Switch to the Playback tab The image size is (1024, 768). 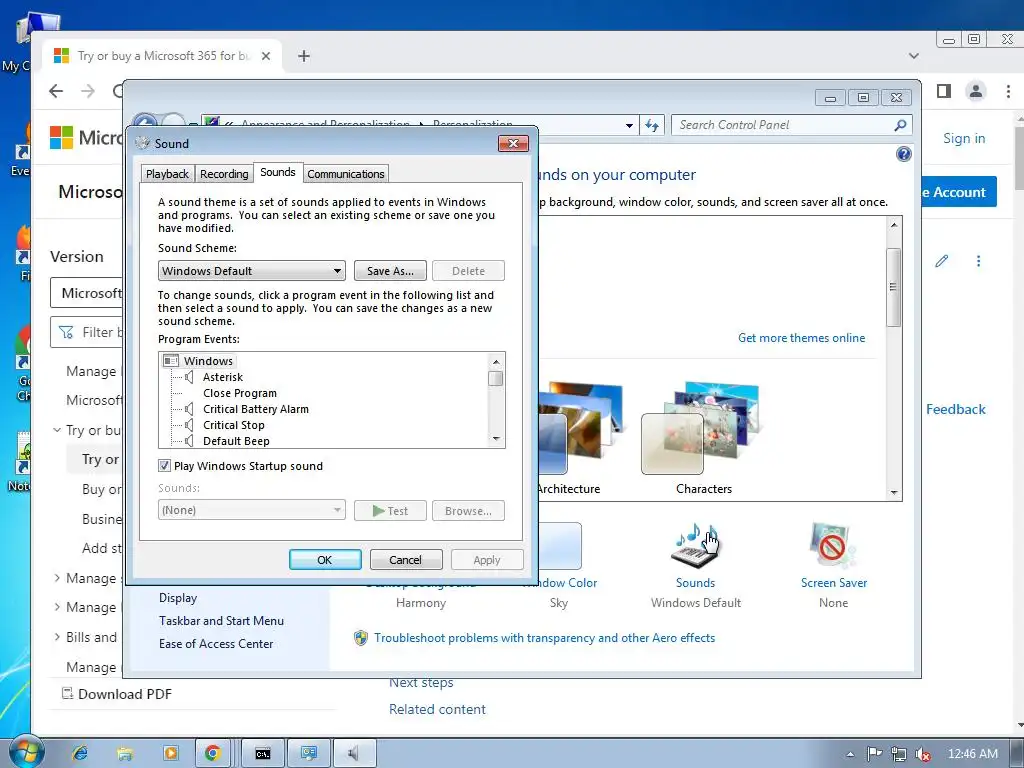click(167, 174)
